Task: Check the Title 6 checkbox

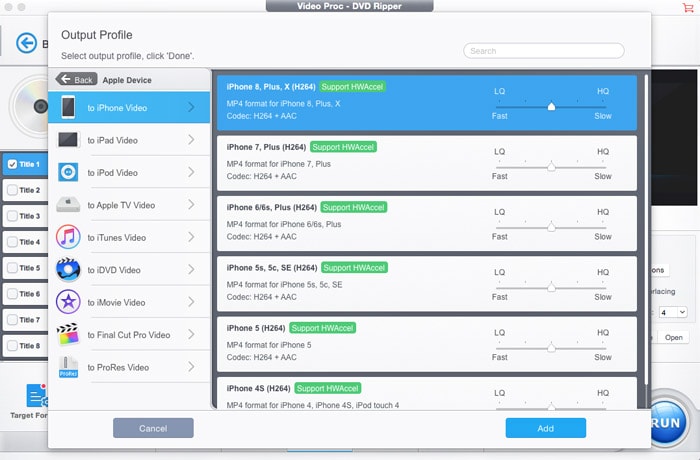Action: (12, 293)
